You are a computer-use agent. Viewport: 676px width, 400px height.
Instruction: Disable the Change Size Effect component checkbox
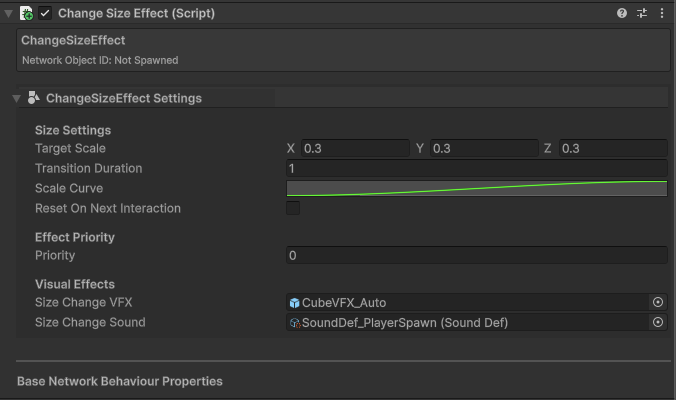(45, 14)
